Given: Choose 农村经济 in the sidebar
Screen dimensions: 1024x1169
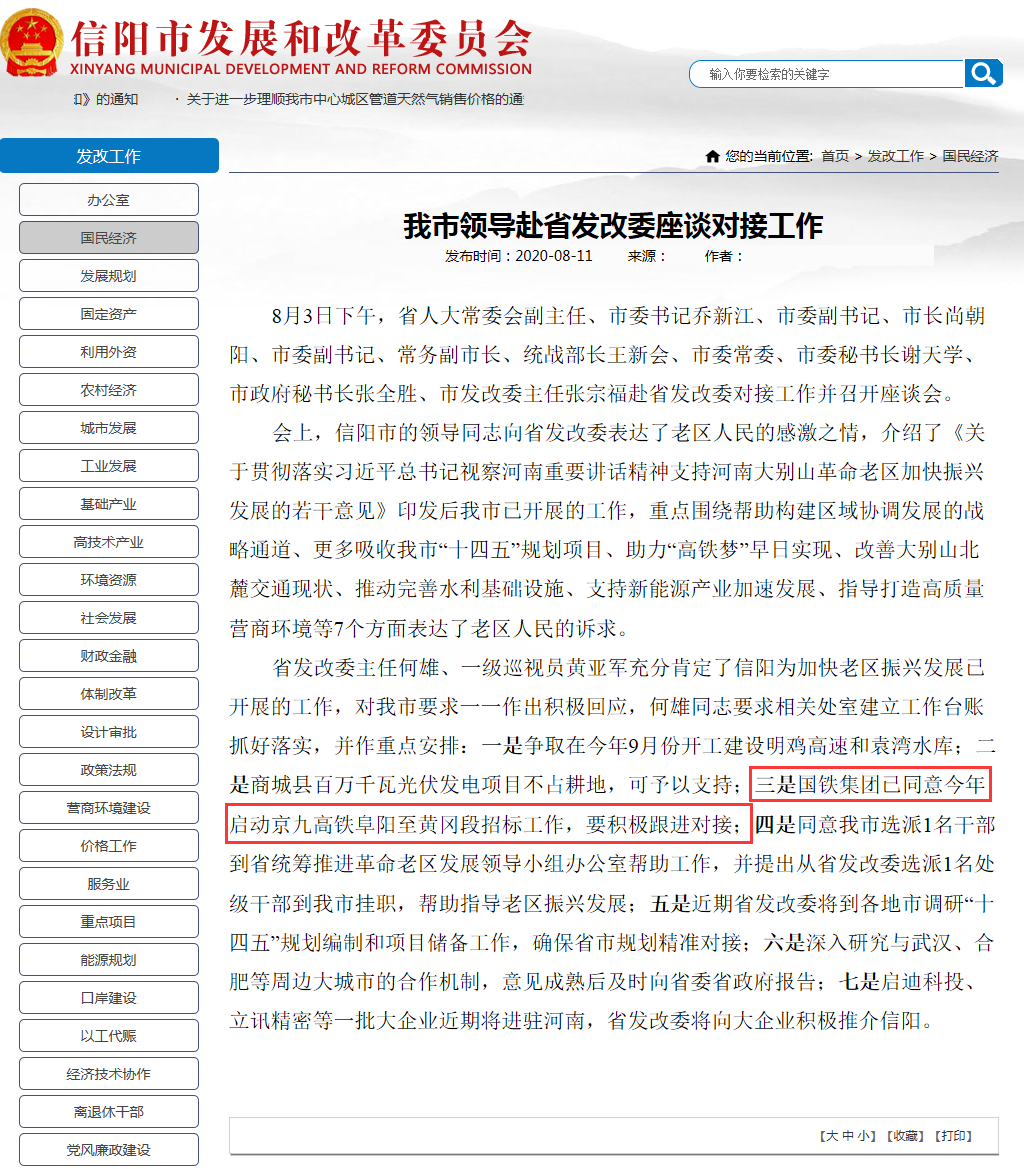Looking at the screenshot, I should click(109, 390).
